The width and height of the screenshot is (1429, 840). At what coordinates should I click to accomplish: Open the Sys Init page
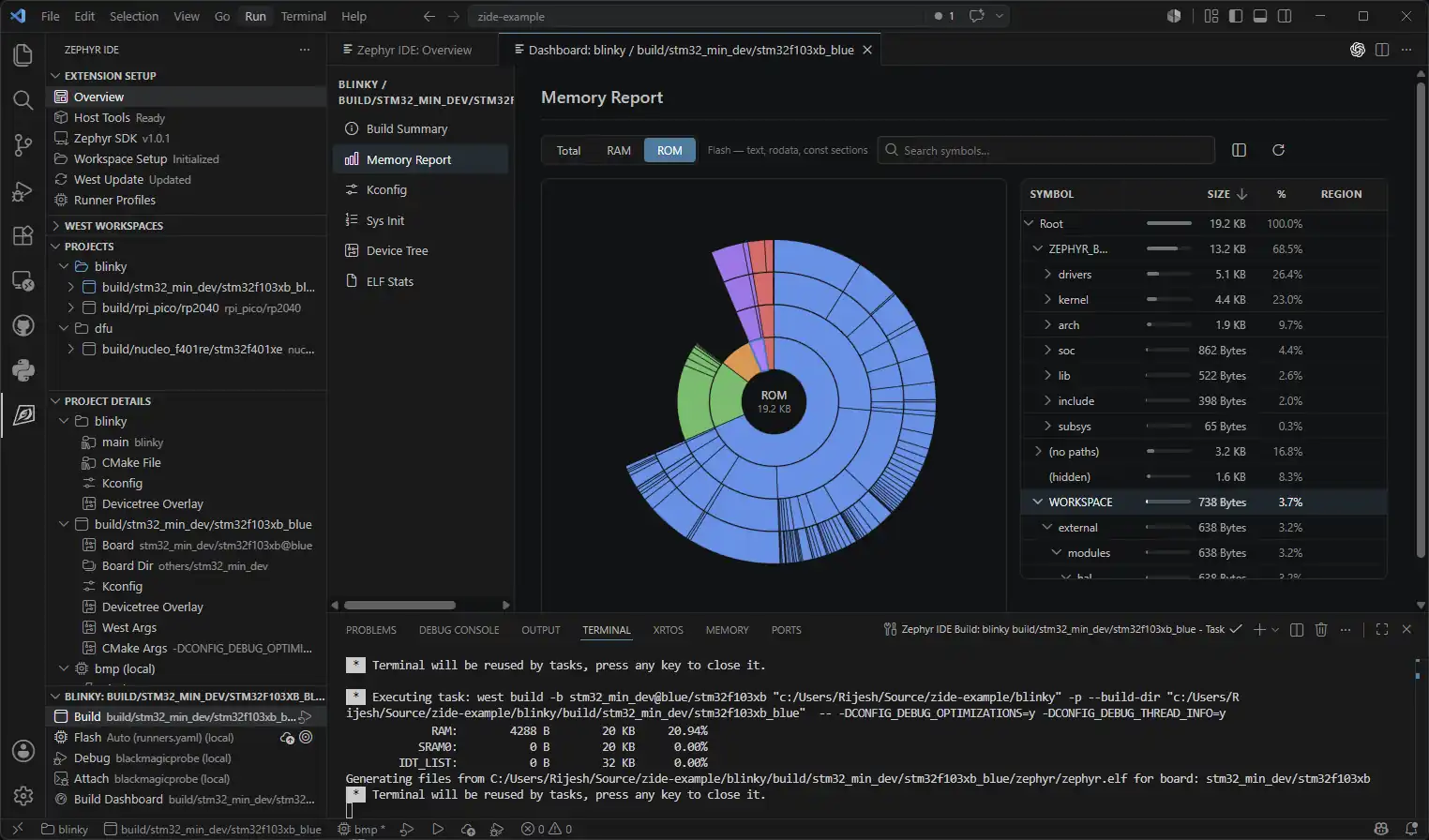pyautogui.click(x=421, y=220)
